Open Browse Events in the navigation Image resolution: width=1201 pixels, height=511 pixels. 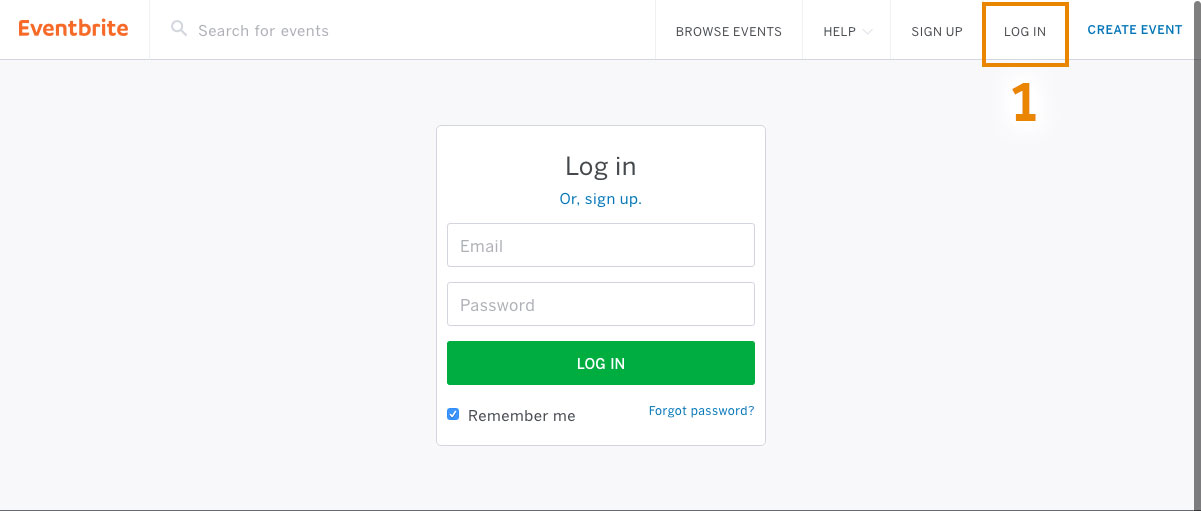[728, 31]
